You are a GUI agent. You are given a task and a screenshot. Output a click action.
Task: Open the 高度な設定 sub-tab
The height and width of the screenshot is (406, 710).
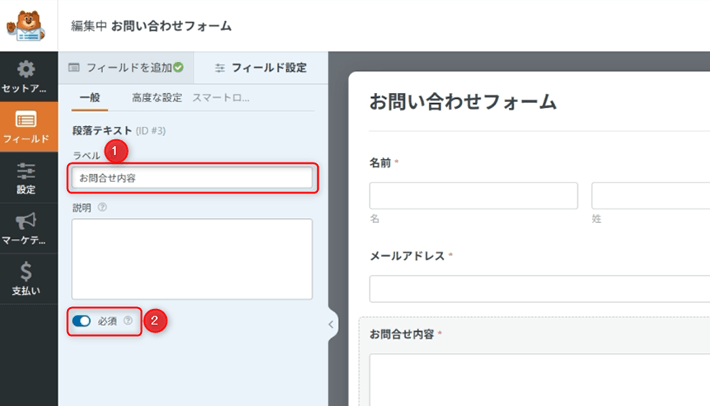click(157, 98)
